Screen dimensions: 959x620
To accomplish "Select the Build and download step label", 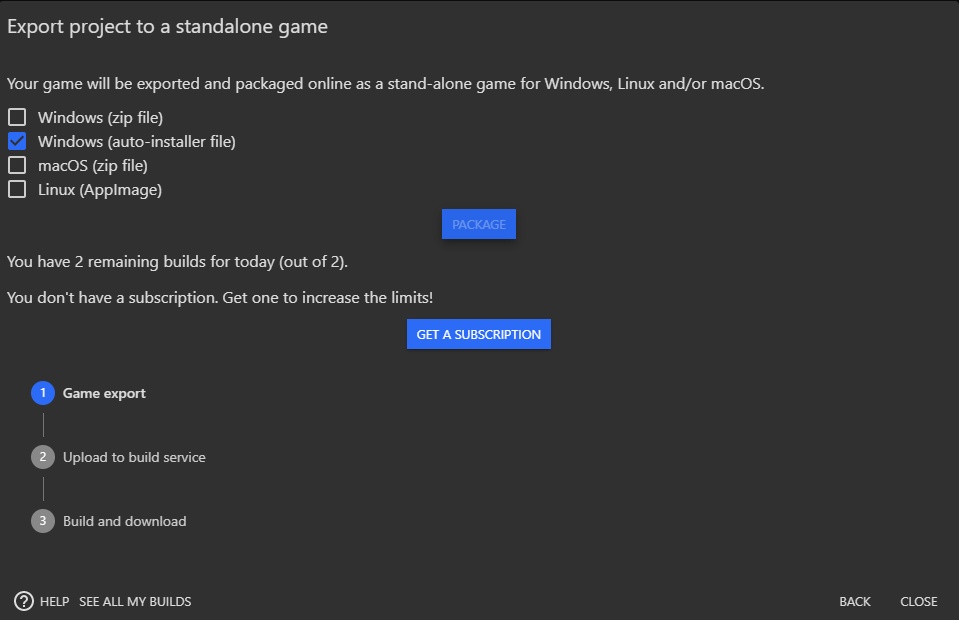I will click(x=125, y=522).
